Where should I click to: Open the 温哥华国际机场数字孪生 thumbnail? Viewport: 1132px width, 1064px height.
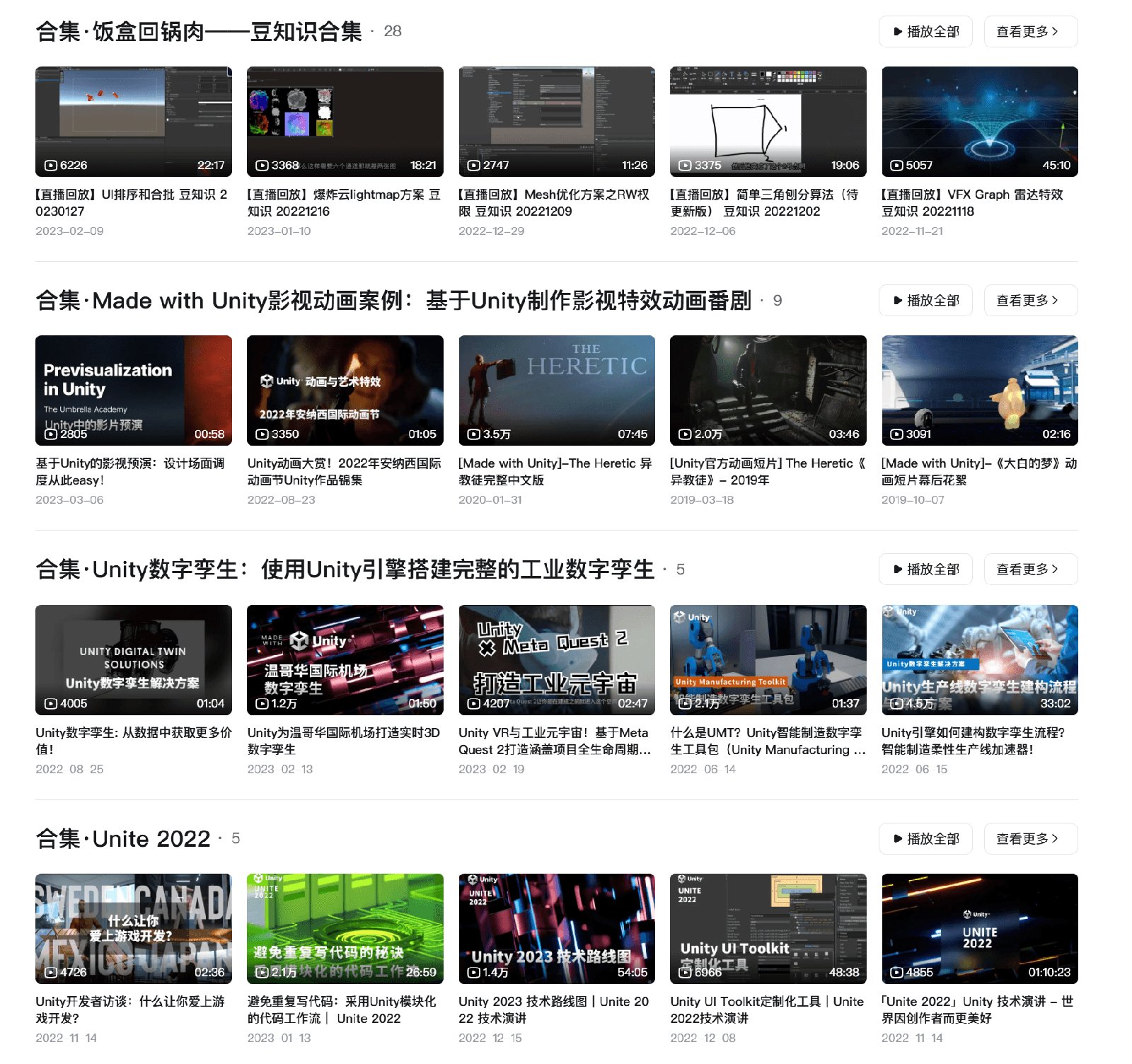pos(345,660)
